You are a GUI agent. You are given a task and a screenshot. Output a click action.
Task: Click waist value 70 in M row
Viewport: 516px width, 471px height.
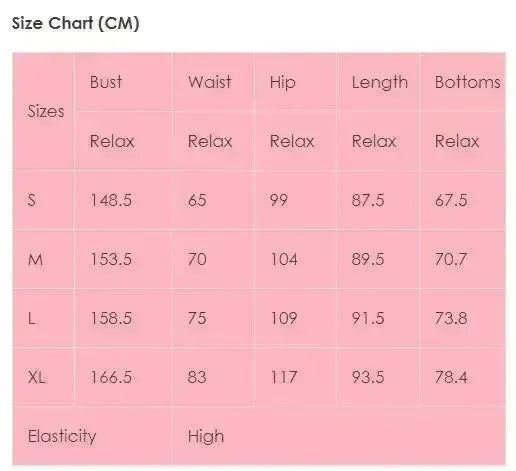coord(197,259)
